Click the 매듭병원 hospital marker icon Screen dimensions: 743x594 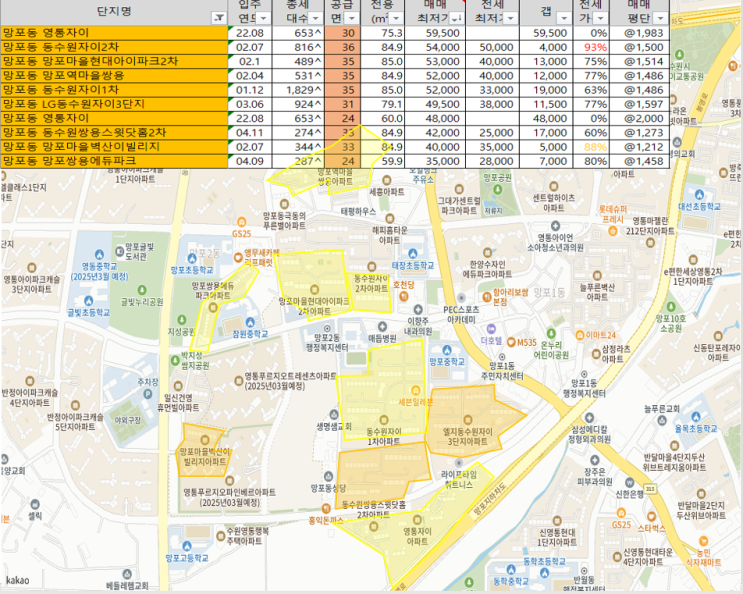point(382,327)
